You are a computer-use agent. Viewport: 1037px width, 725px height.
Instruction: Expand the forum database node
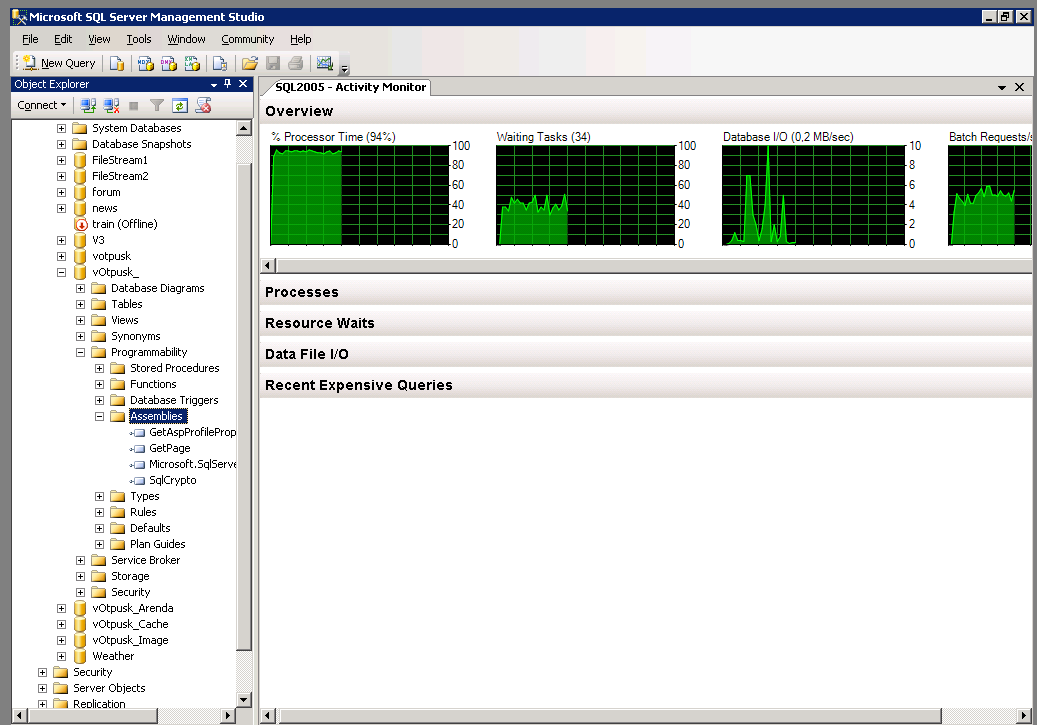[x=61, y=192]
